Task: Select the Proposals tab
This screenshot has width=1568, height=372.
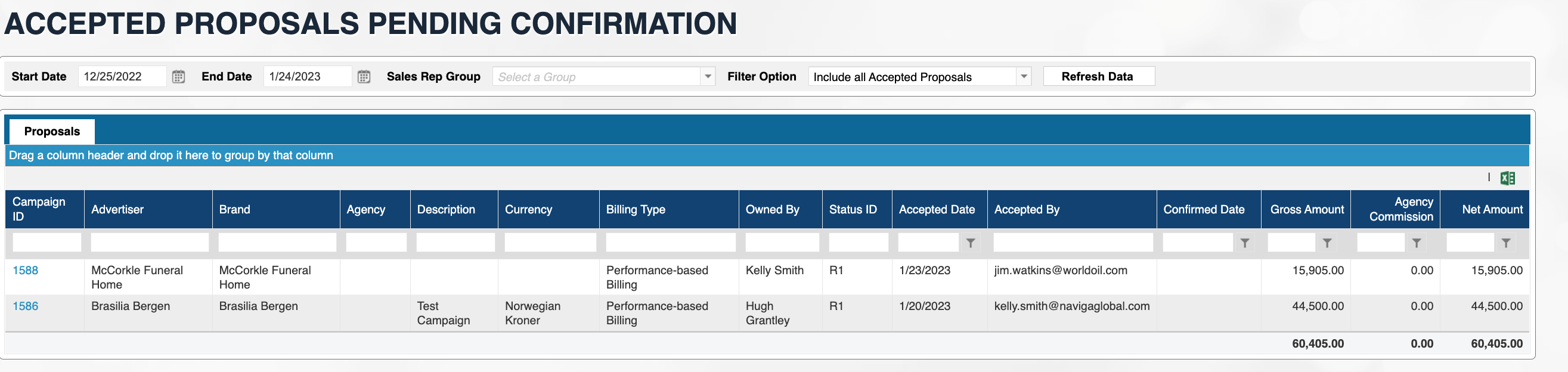Action: coord(52,132)
